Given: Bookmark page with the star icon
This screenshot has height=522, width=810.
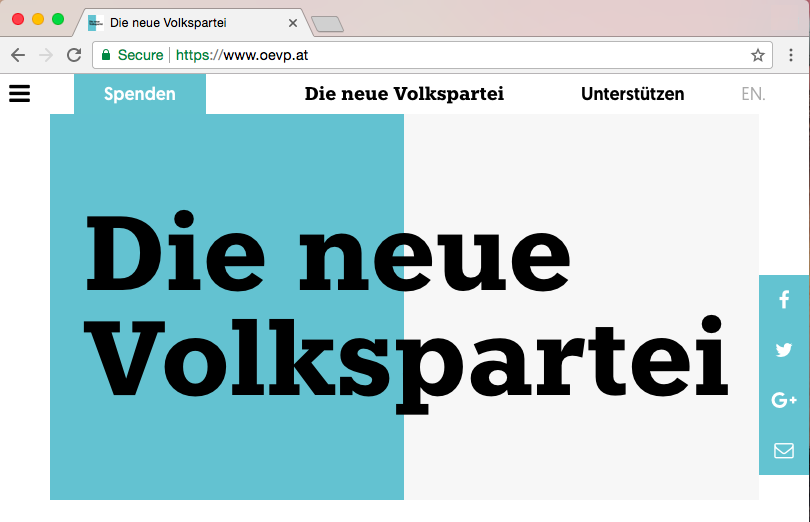Looking at the screenshot, I should tap(757, 55).
